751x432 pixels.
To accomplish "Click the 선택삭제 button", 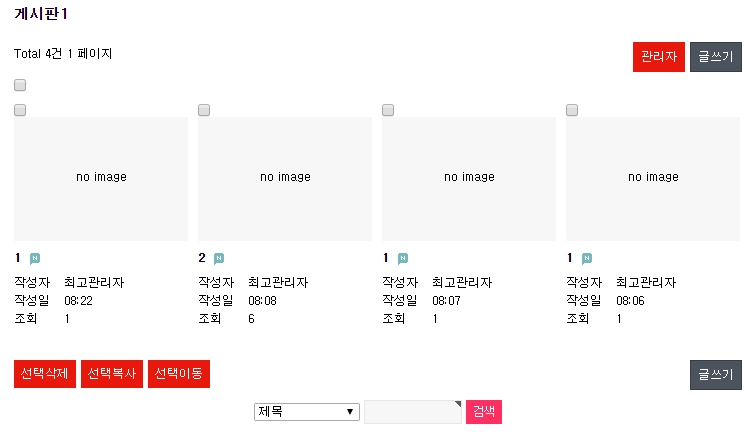I will pyautogui.click(x=45, y=374).
